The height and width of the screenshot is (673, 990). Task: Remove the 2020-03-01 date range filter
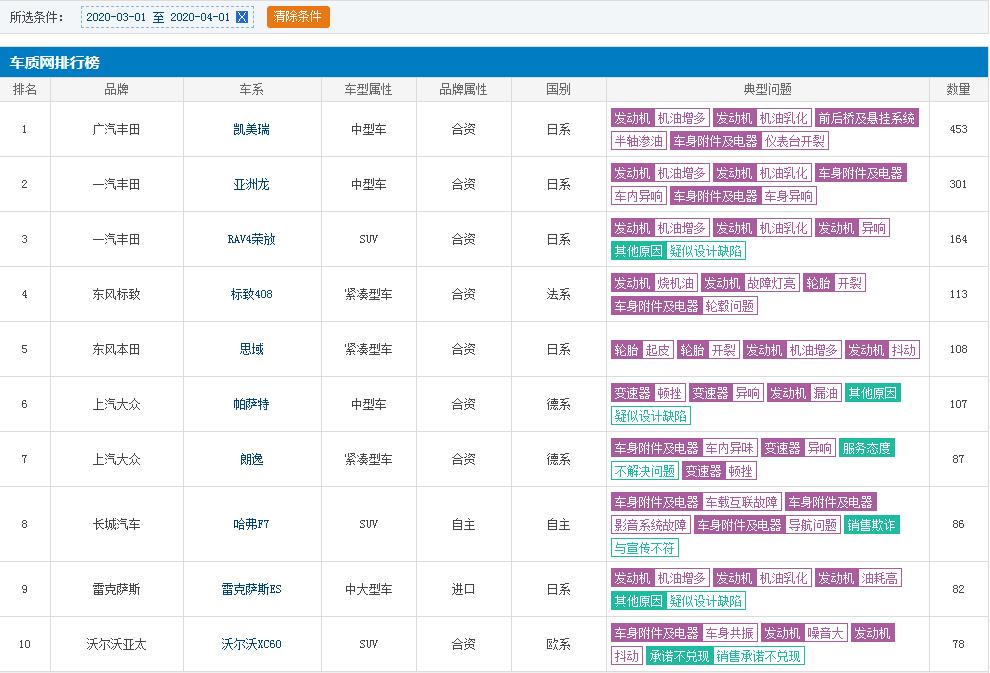tap(242, 17)
